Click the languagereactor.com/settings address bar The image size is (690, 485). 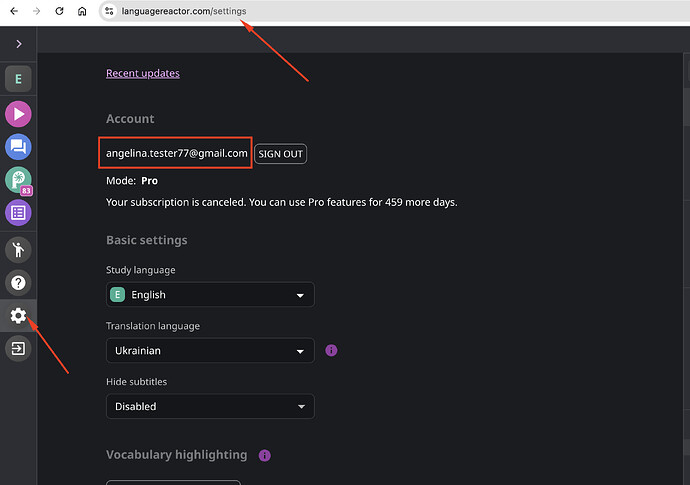coord(394,11)
